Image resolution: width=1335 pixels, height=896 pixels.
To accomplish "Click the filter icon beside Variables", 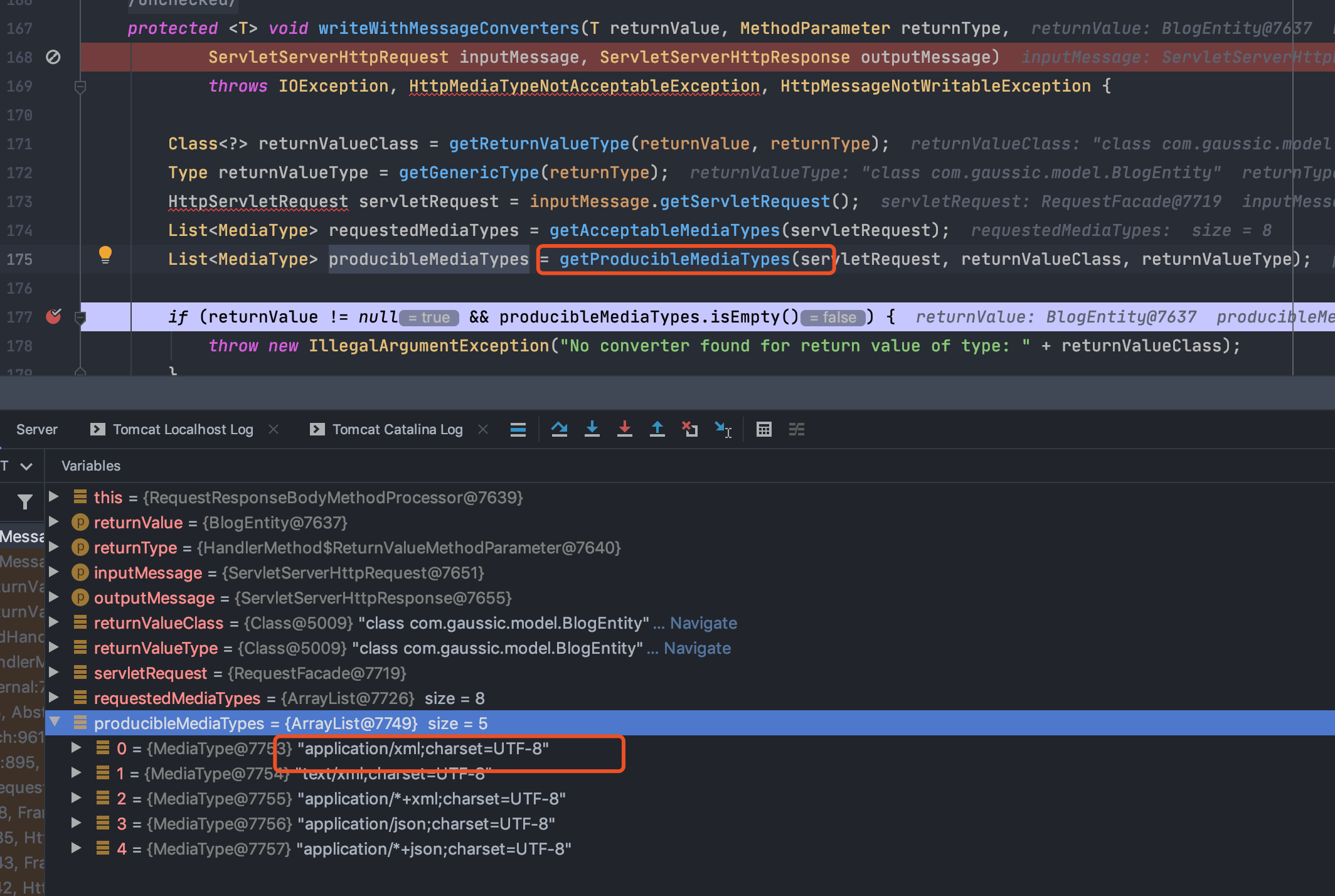I will [25, 502].
